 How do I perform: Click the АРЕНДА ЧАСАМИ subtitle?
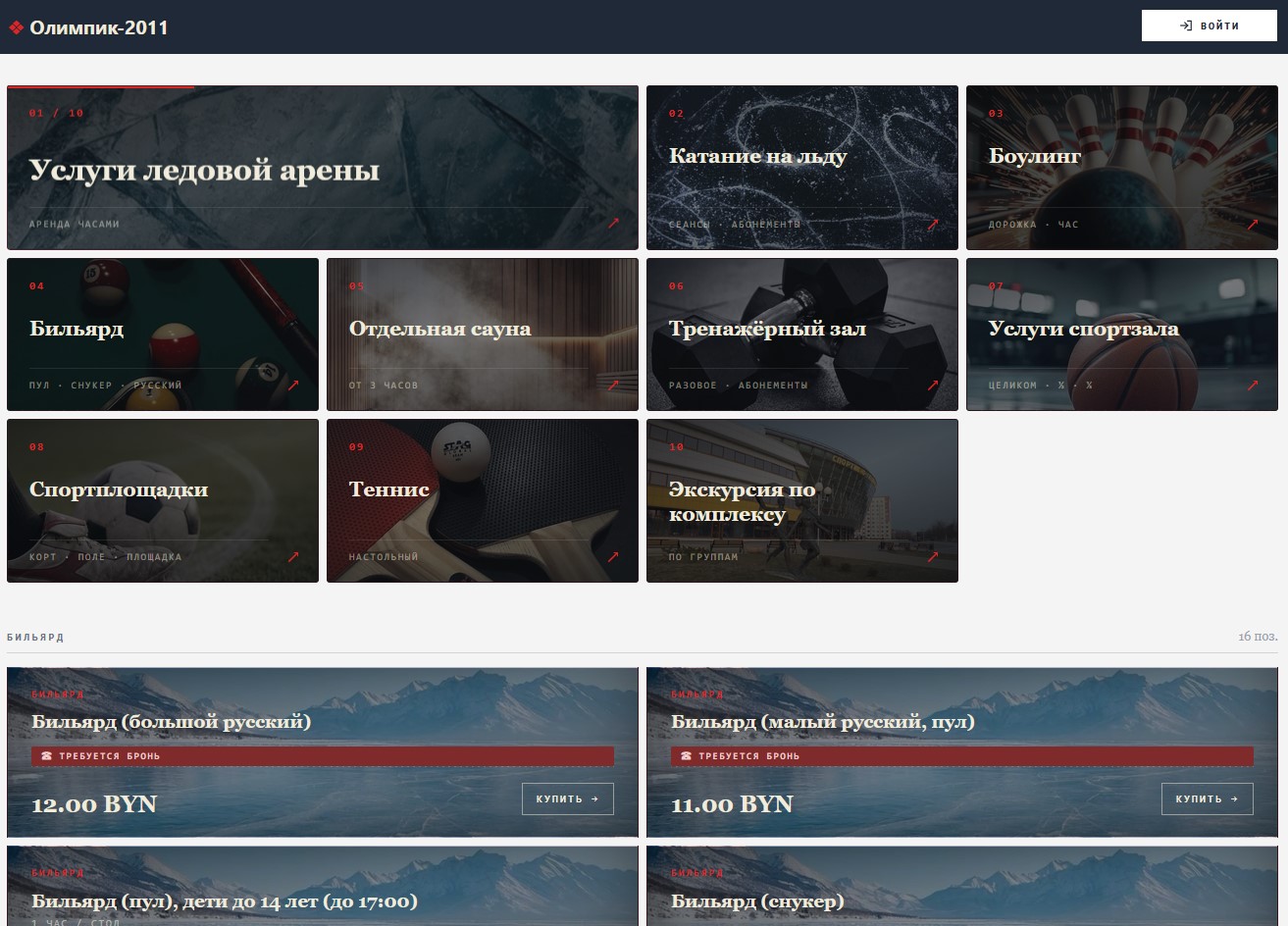75,225
